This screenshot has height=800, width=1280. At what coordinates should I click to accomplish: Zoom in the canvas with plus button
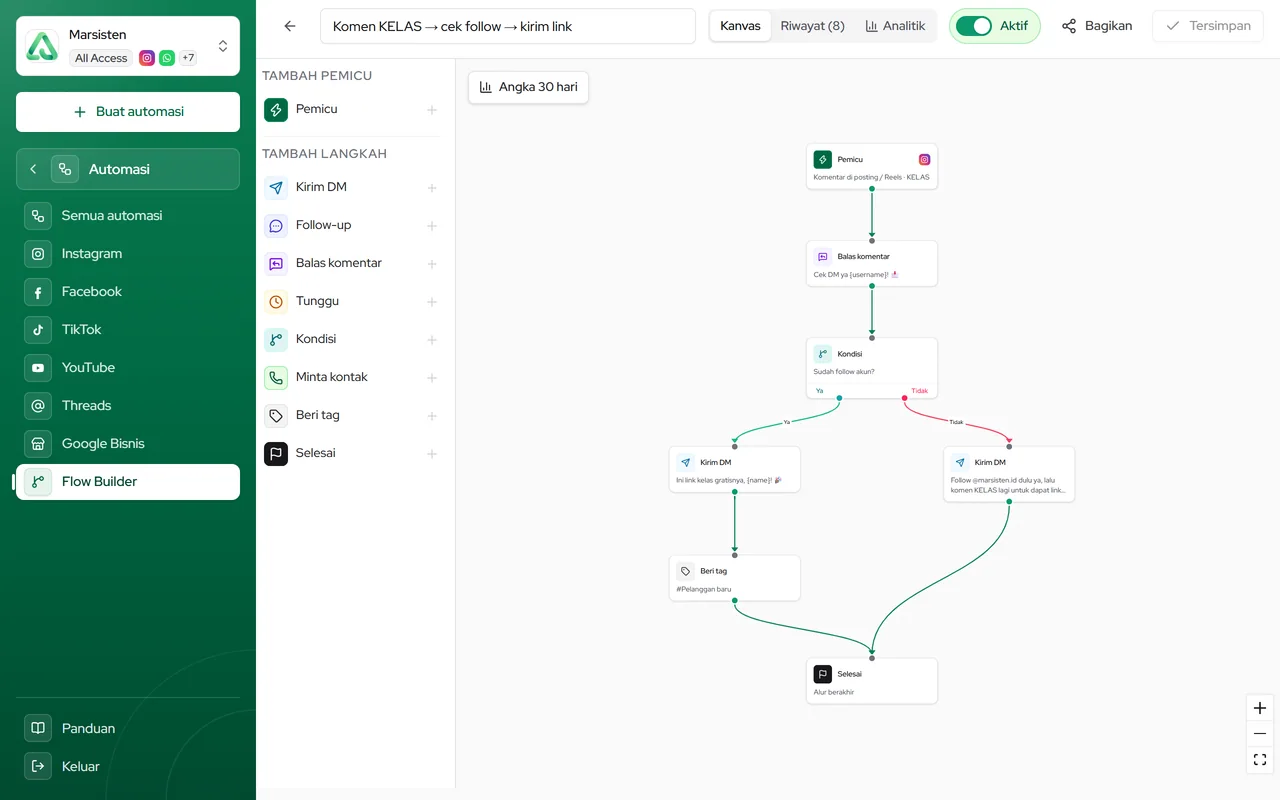1260,708
